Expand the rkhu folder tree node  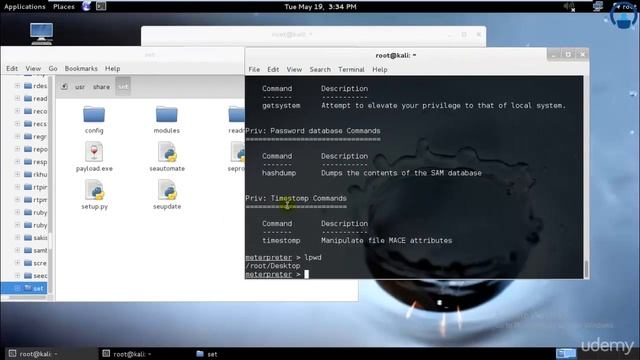pyautogui.click(x=17, y=174)
